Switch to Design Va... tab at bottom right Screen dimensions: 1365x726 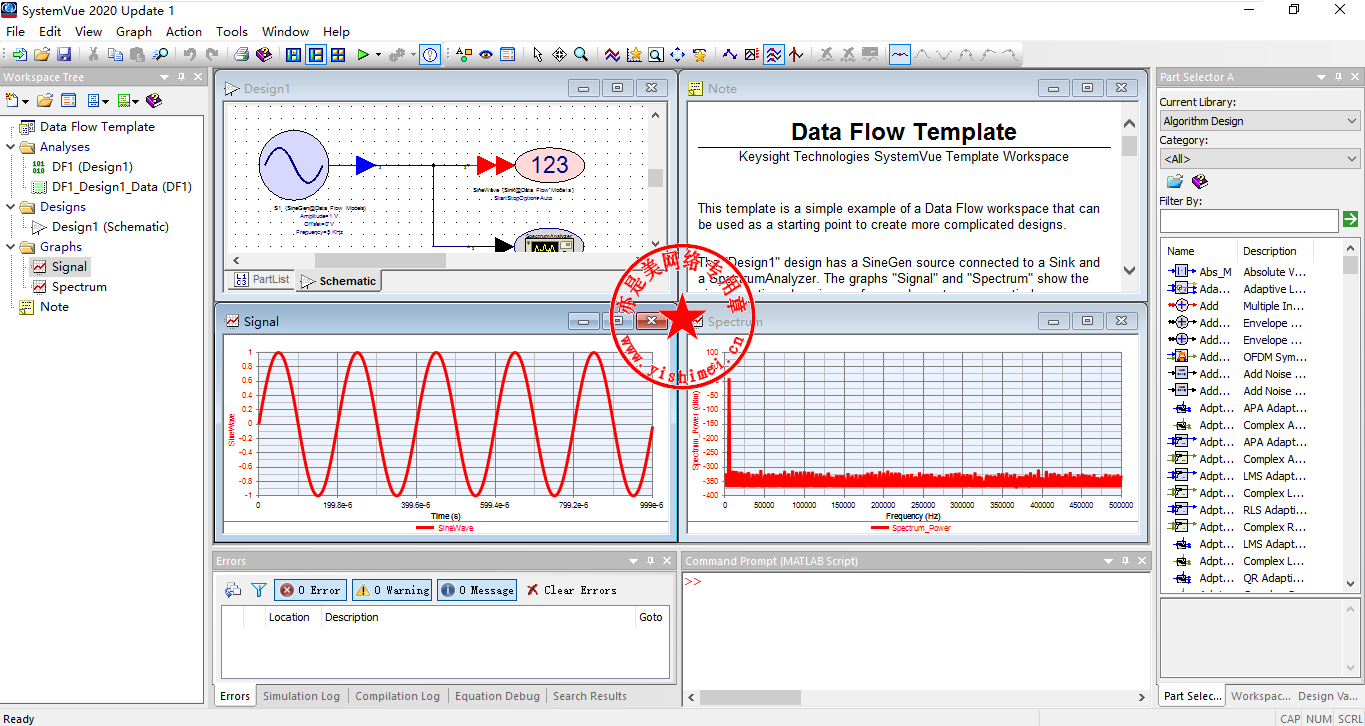(1328, 696)
